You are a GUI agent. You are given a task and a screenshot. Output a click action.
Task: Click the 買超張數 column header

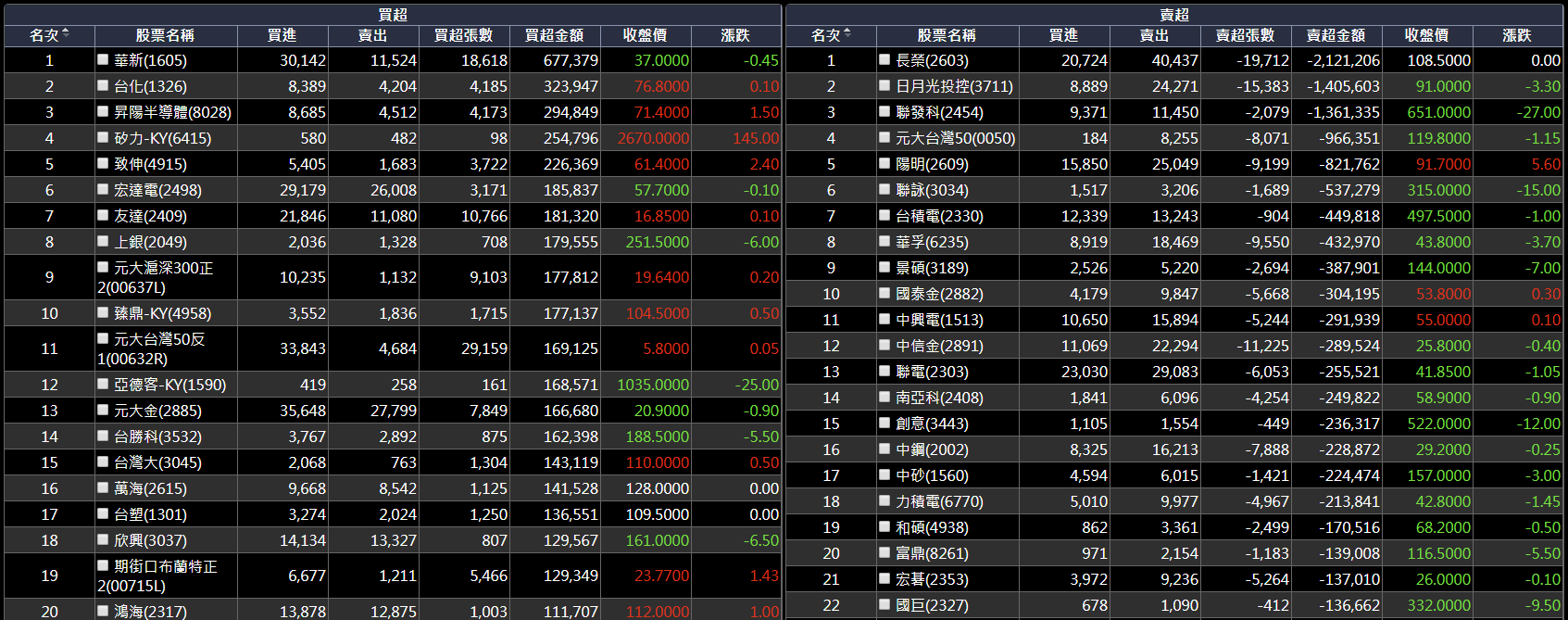tap(464, 35)
